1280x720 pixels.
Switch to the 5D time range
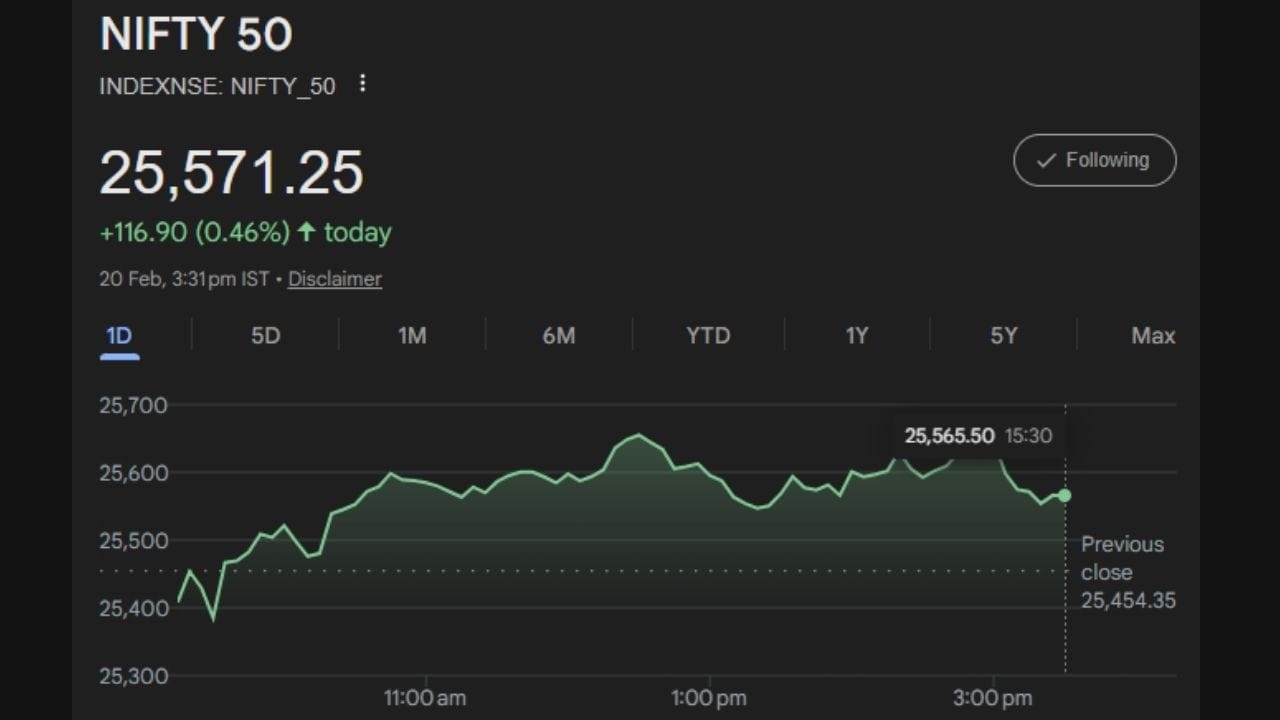tap(265, 336)
